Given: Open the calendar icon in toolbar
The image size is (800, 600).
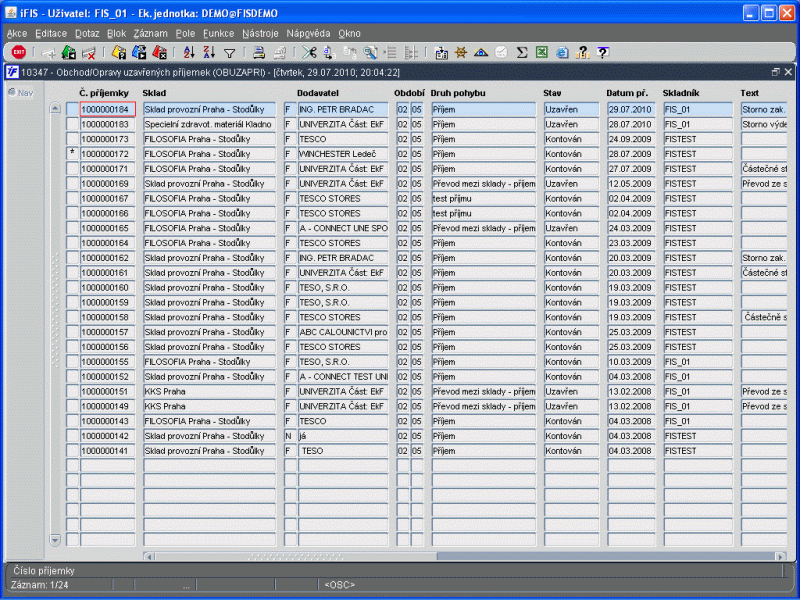Looking at the screenshot, I should coord(441,52).
